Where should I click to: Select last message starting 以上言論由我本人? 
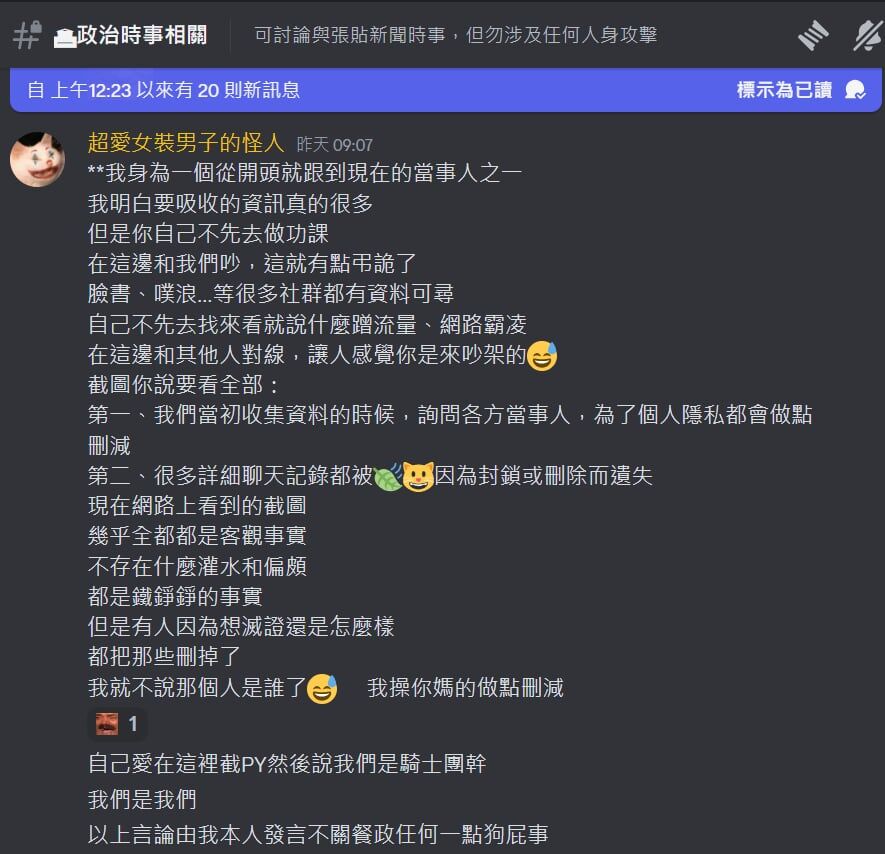(x=318, y=834)
